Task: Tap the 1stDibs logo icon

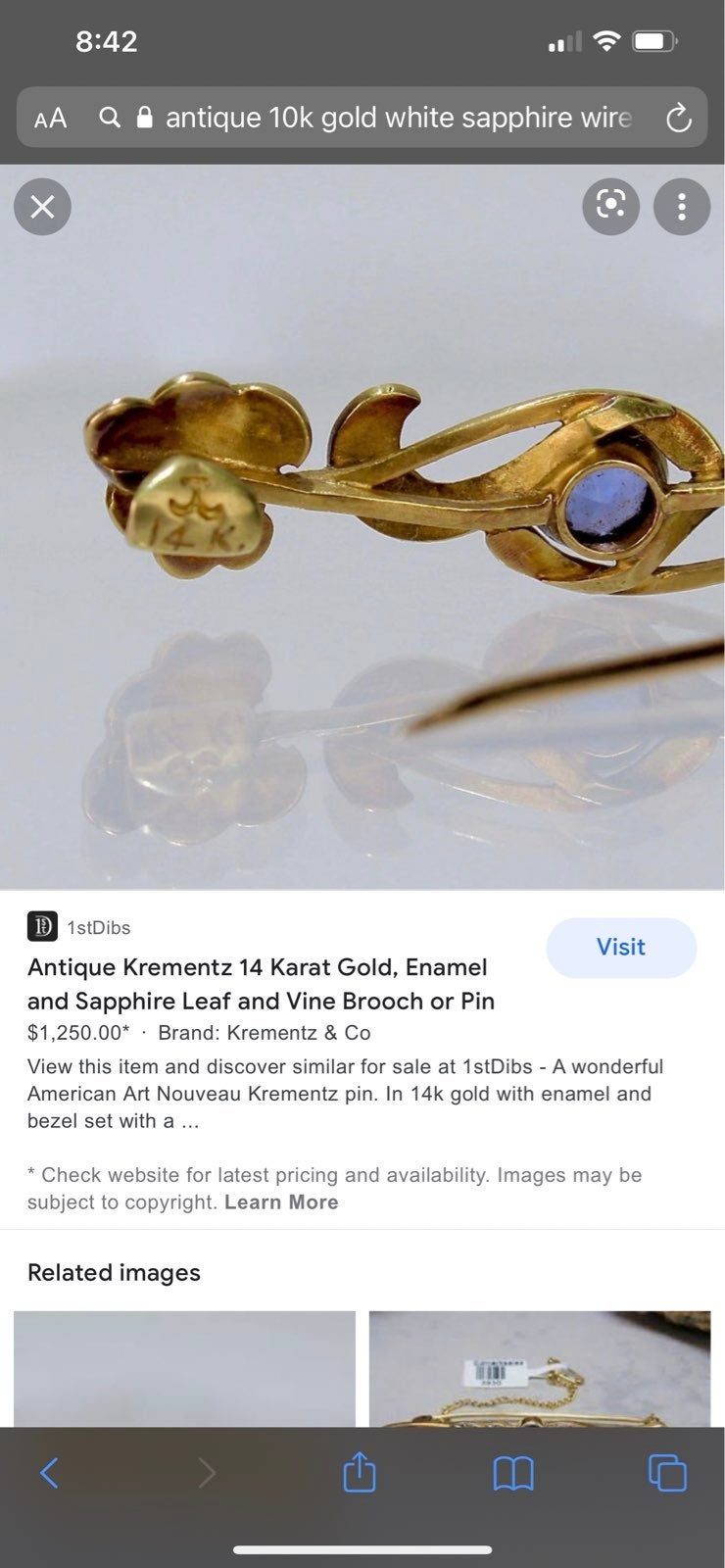Action: (x=42, y=926)
